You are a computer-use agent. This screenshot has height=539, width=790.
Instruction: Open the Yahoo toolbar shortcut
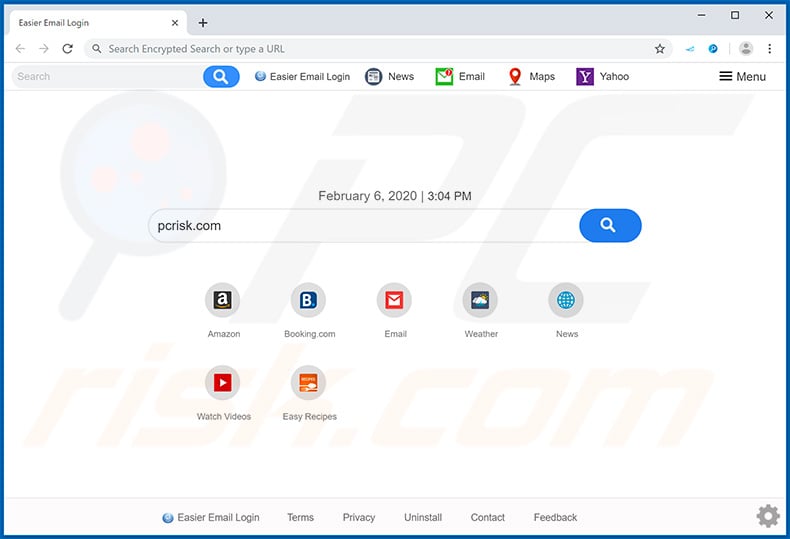point(603,77)
